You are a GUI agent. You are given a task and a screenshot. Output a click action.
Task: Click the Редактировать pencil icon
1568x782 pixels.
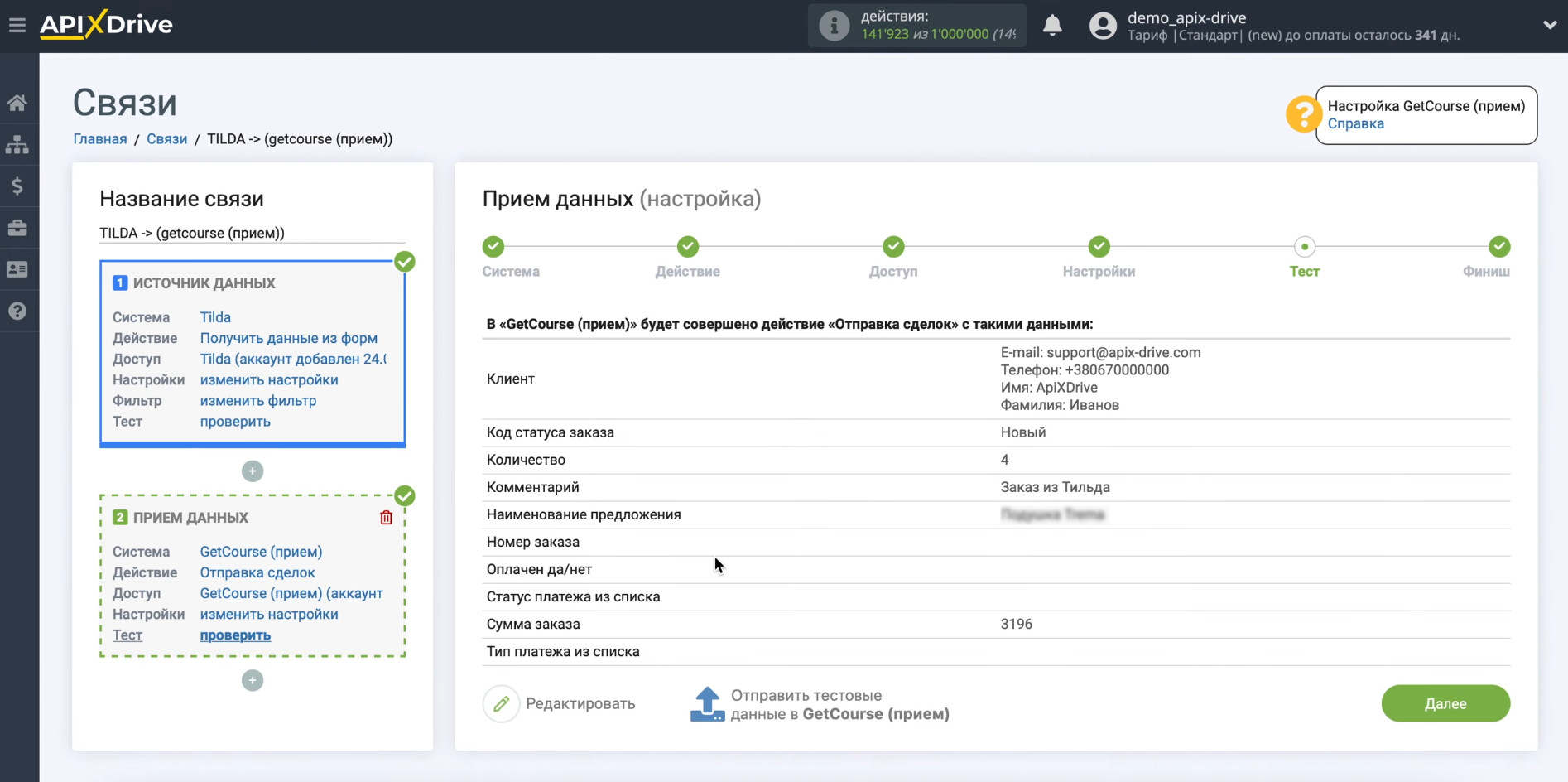click(502, 704)
